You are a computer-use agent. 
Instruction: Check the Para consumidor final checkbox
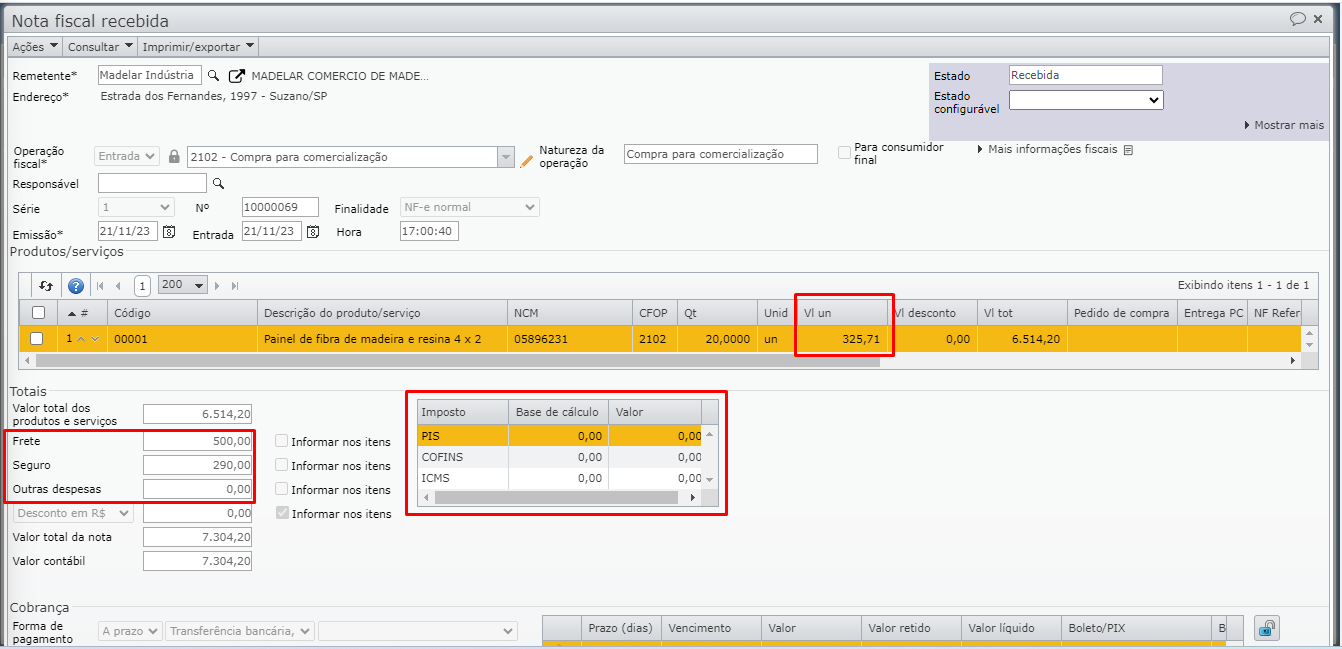coord(845,153)
